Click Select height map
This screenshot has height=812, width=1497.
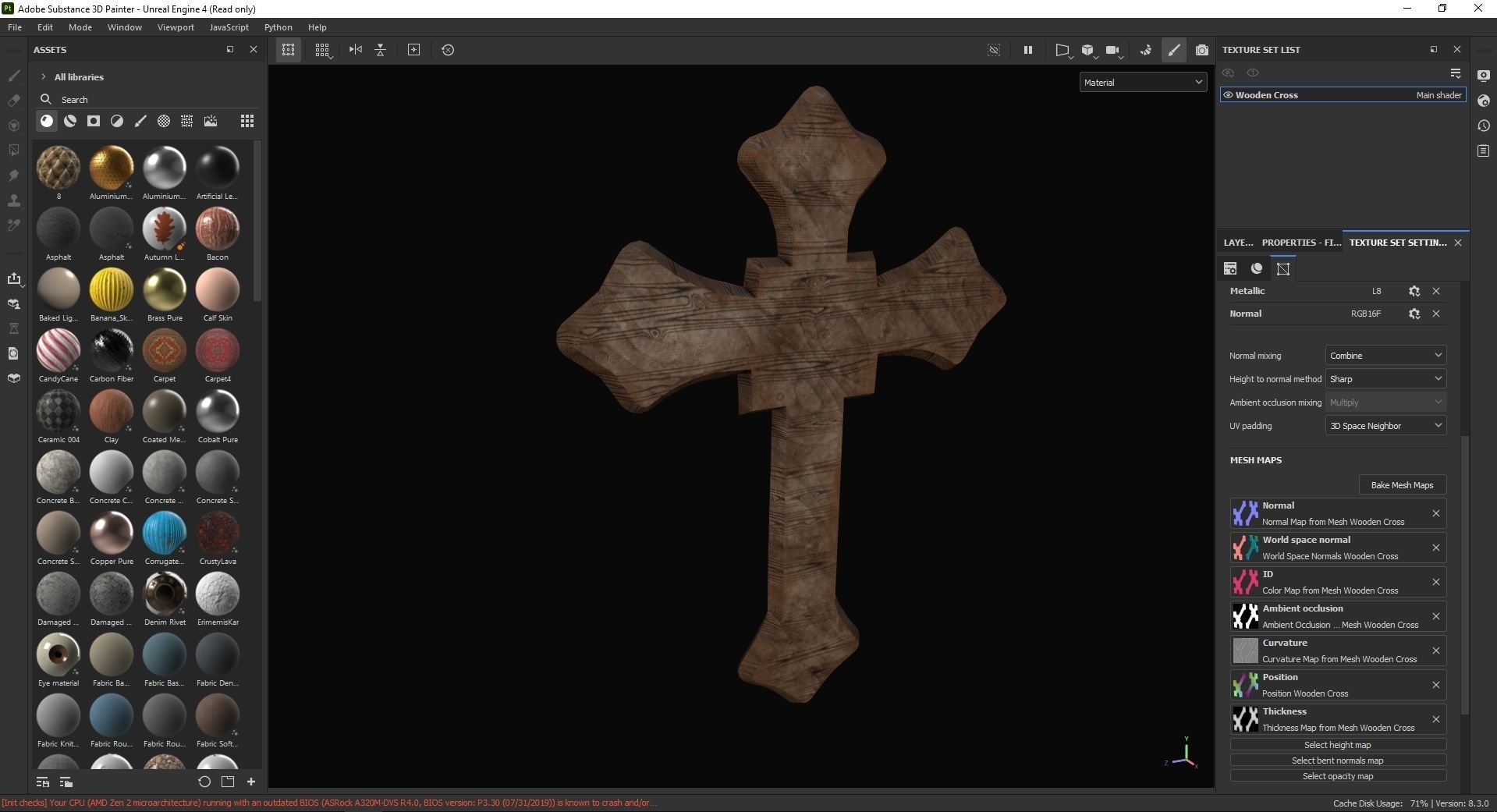click(x=1336, y=744)
